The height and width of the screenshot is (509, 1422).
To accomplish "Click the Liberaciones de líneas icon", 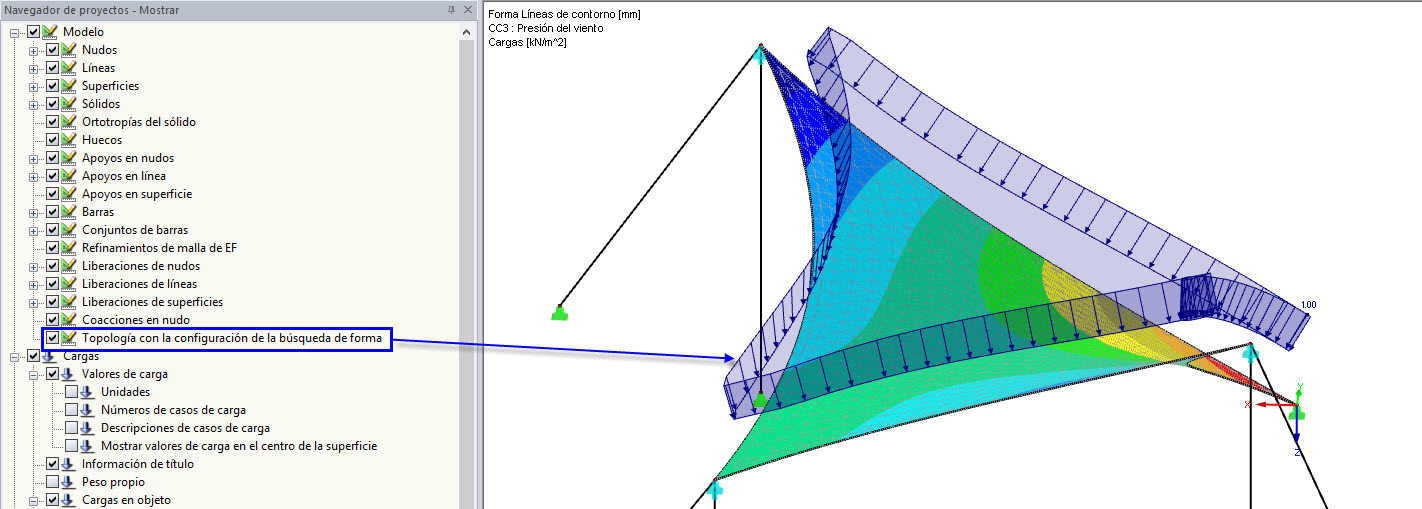I will tap(68, 284).
